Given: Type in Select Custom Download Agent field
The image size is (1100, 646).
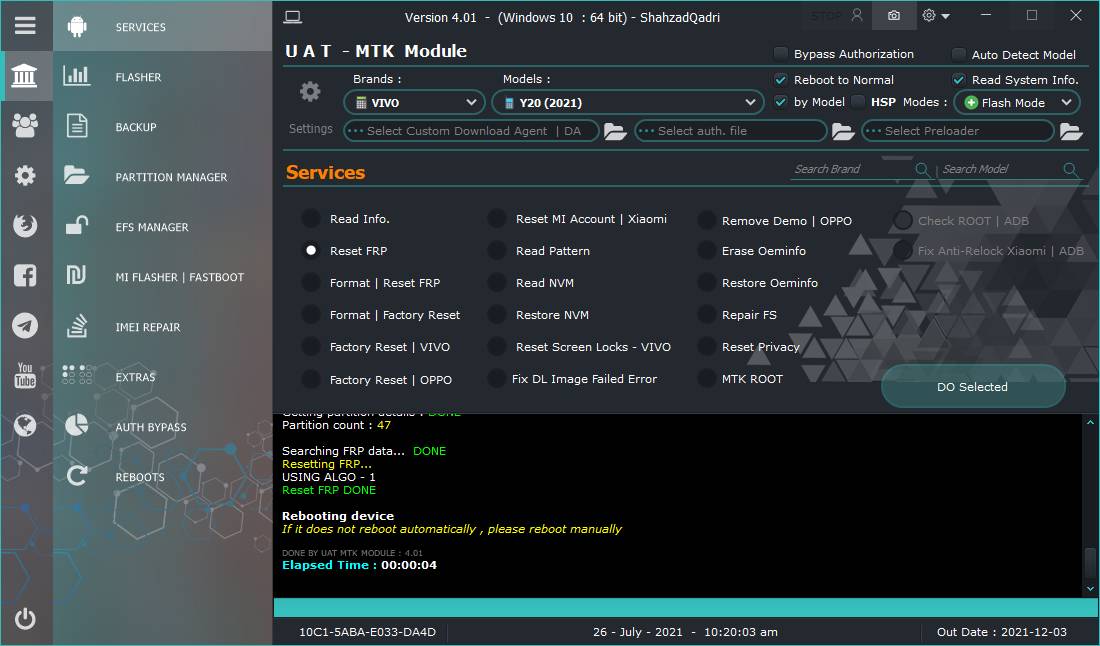Looking at the screenshot, I should (x=471, y=131).
